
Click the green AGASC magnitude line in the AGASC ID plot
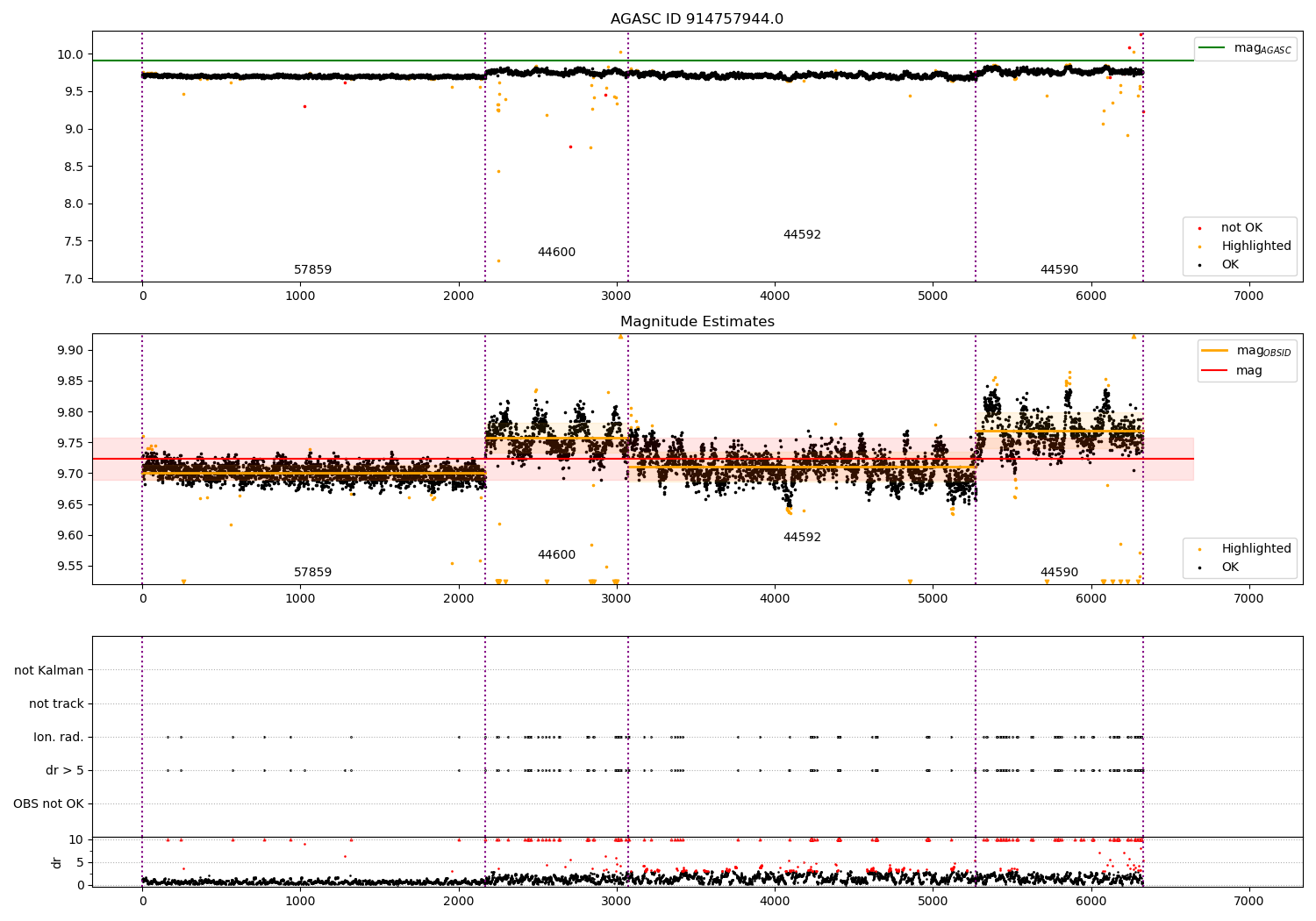point(643,61)
